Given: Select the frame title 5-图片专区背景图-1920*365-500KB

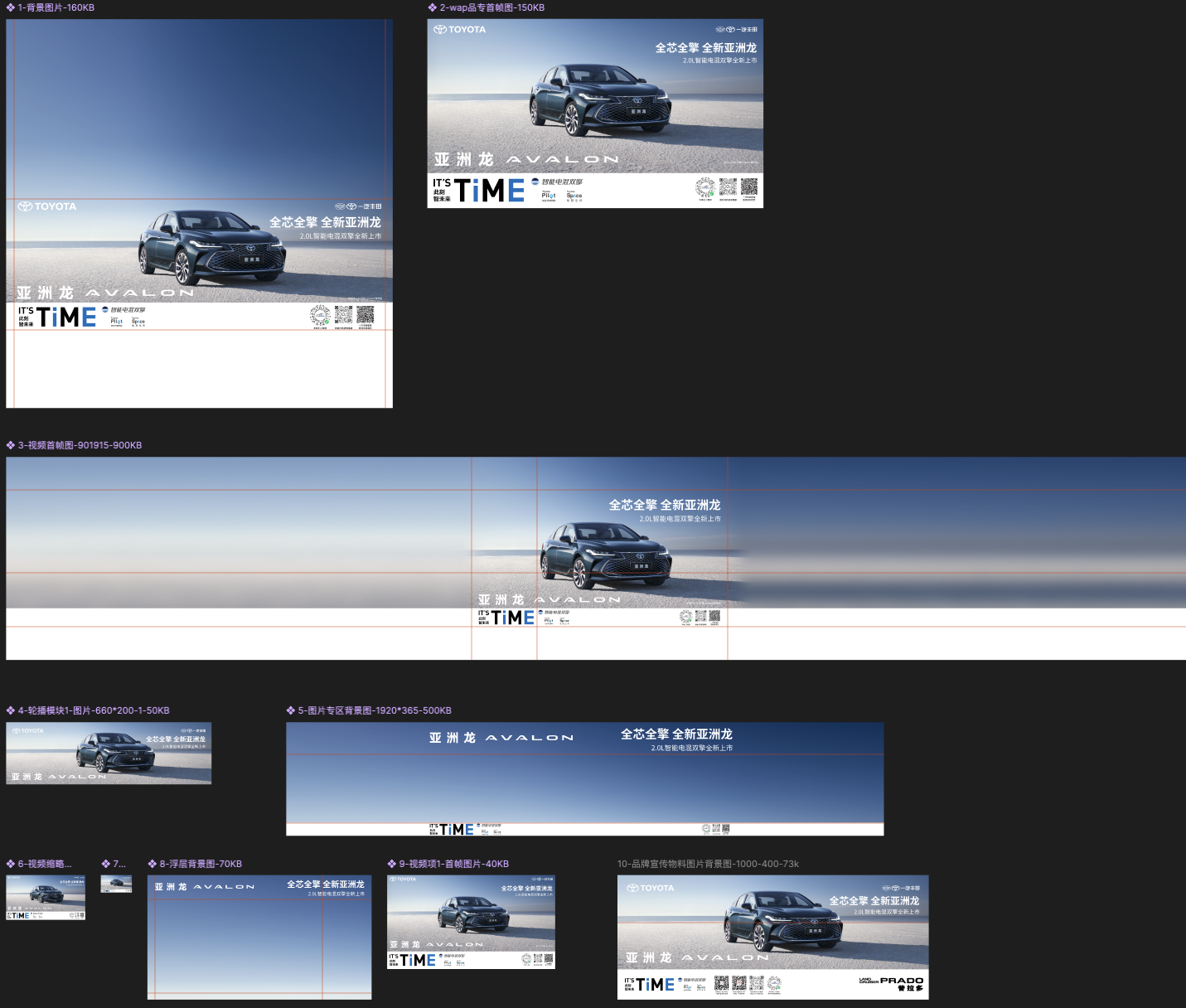Looking at the screenshot, I should point(375,710).
